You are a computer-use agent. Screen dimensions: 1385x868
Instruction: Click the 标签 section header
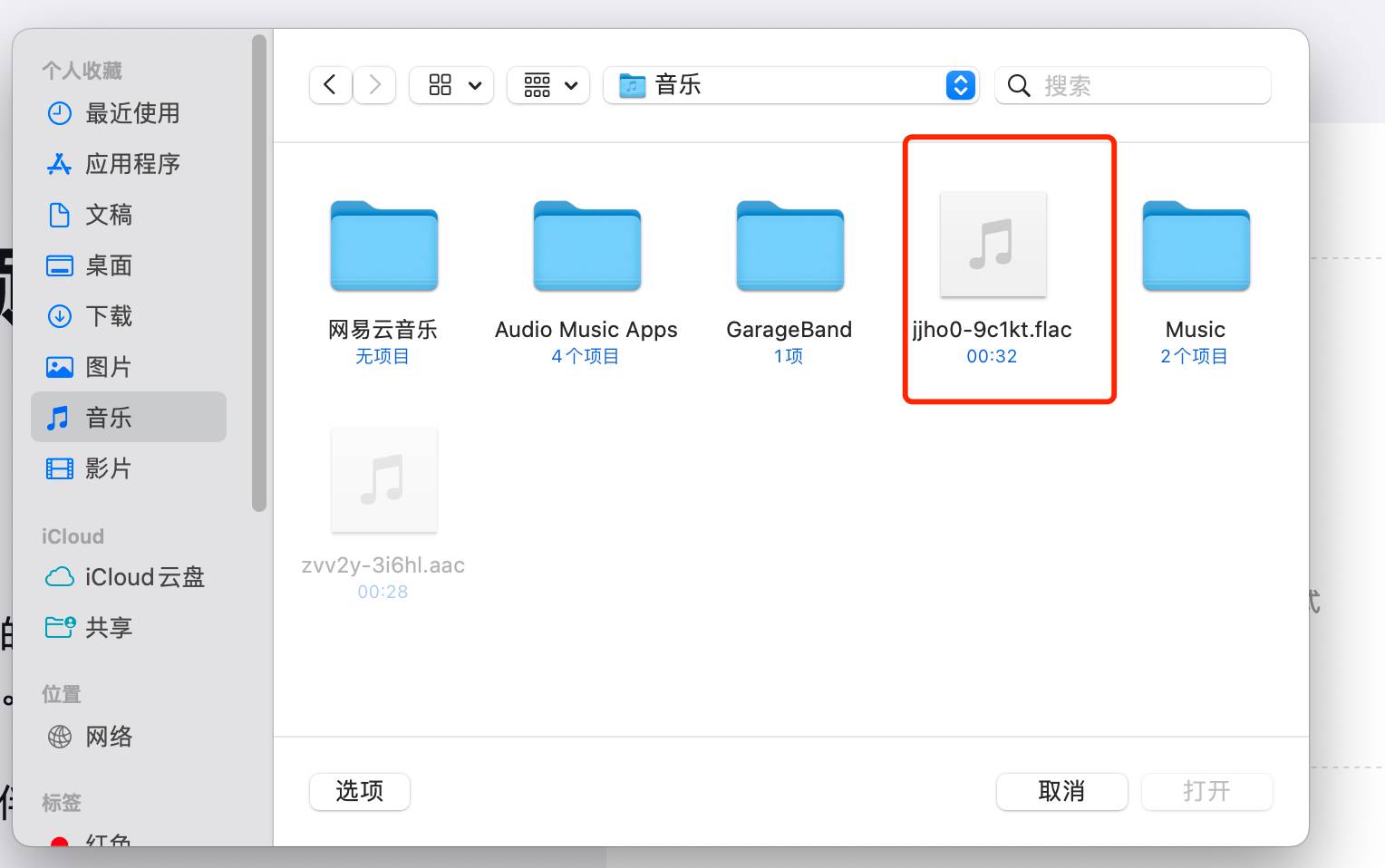[x=61, y=803]
